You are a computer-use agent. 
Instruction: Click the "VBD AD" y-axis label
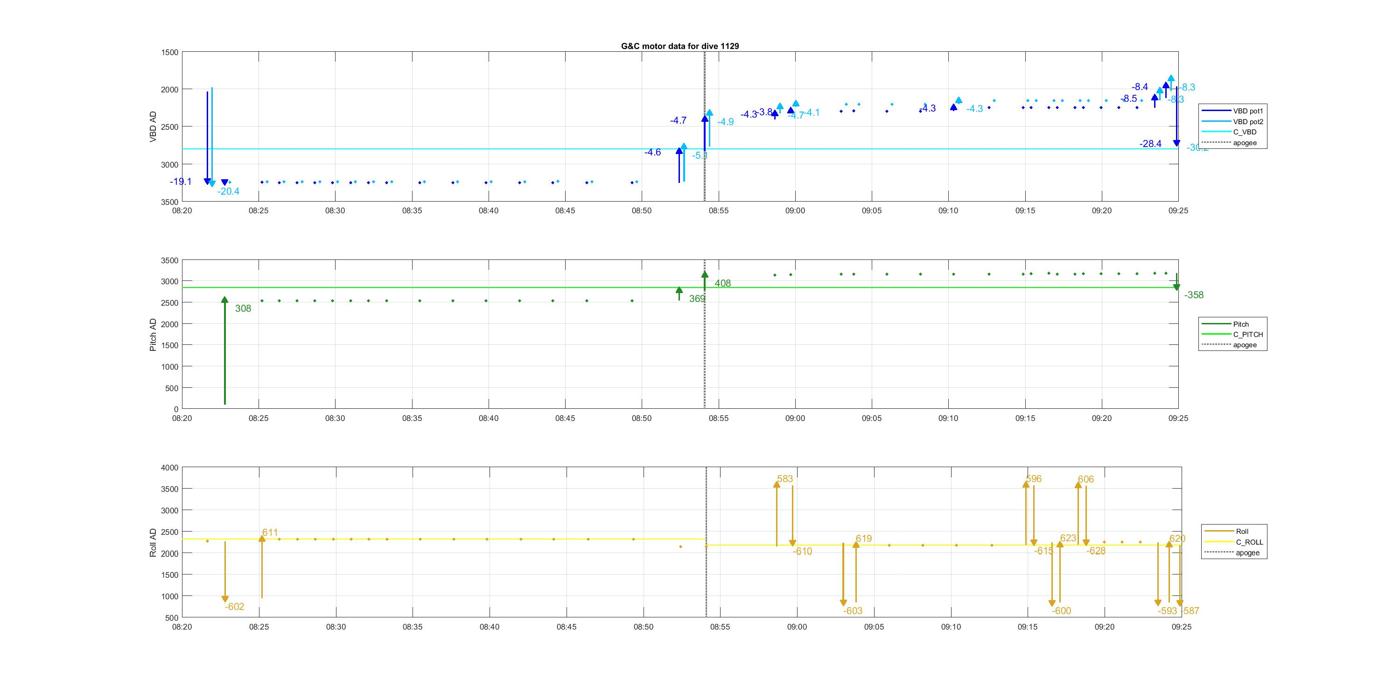pyautogui.click(x=153, y=126)
